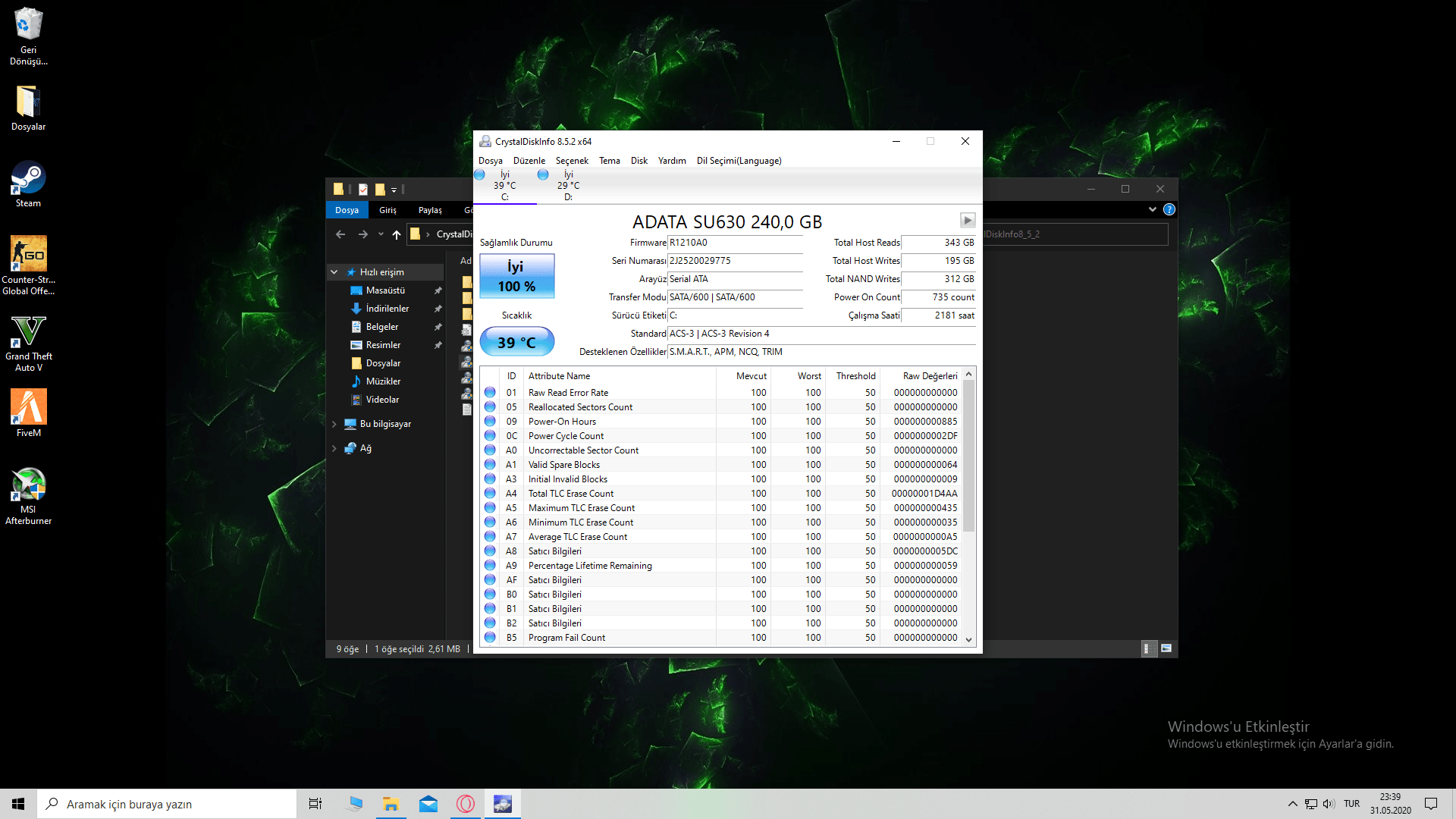Click the İyi 100 % health button
Viewport: 1456px width, 819px height.
[x=516, y=276]
